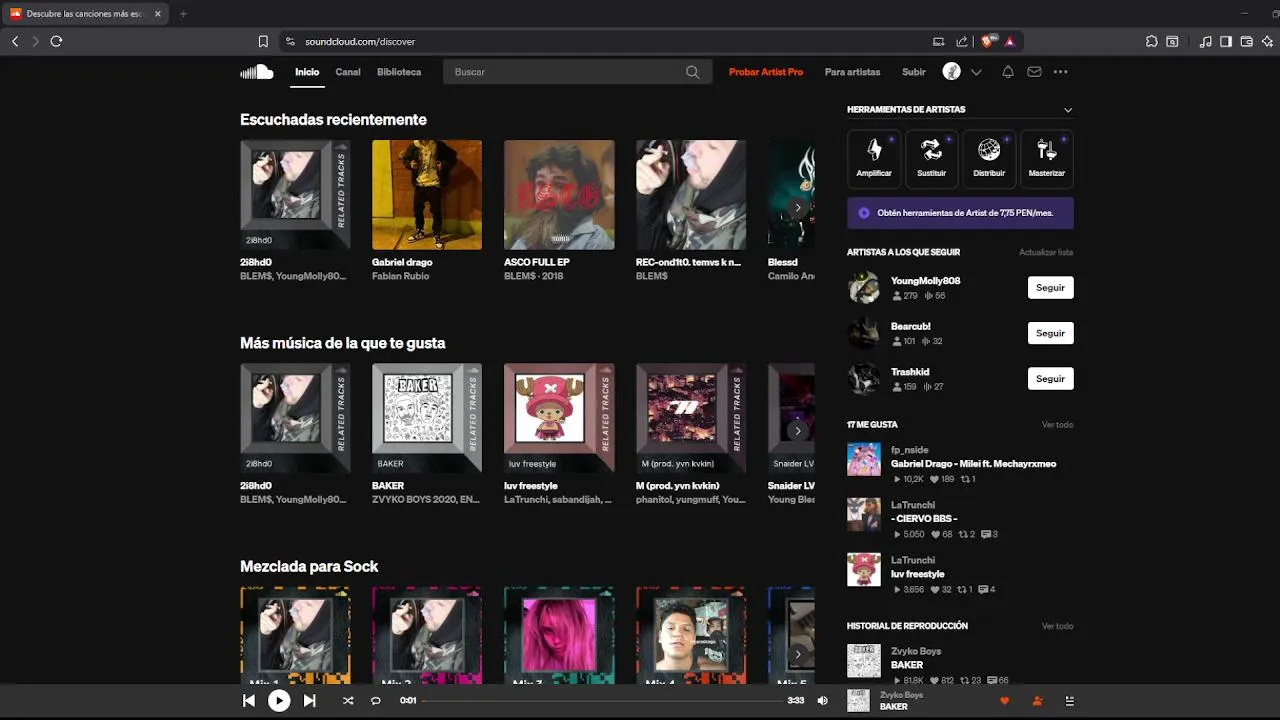1280x720 pixels.
Task: Go back in browser history
Action: tap(15, 41)
